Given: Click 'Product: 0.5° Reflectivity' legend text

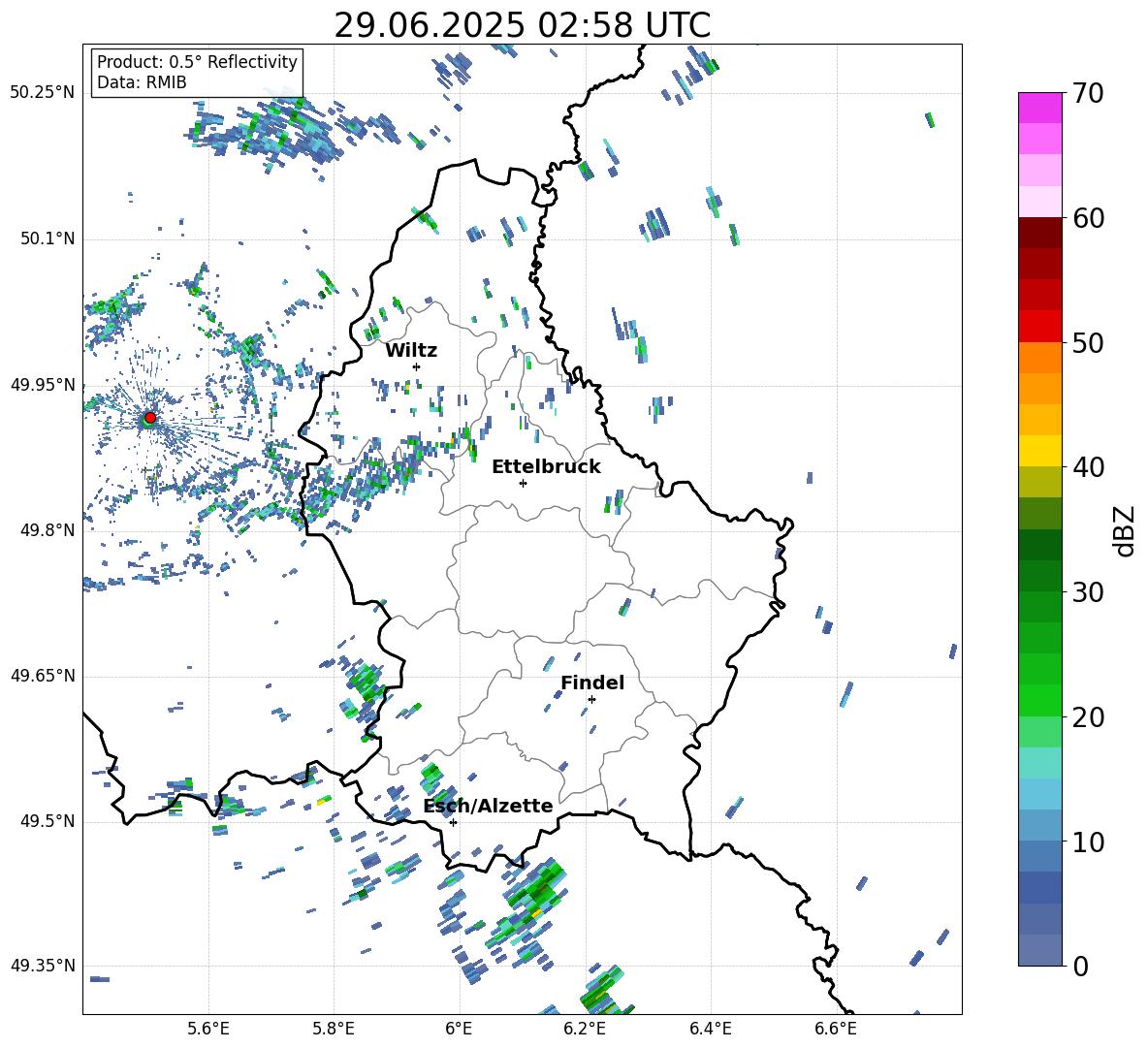Looking at the screenshot, I should [197, 62].
